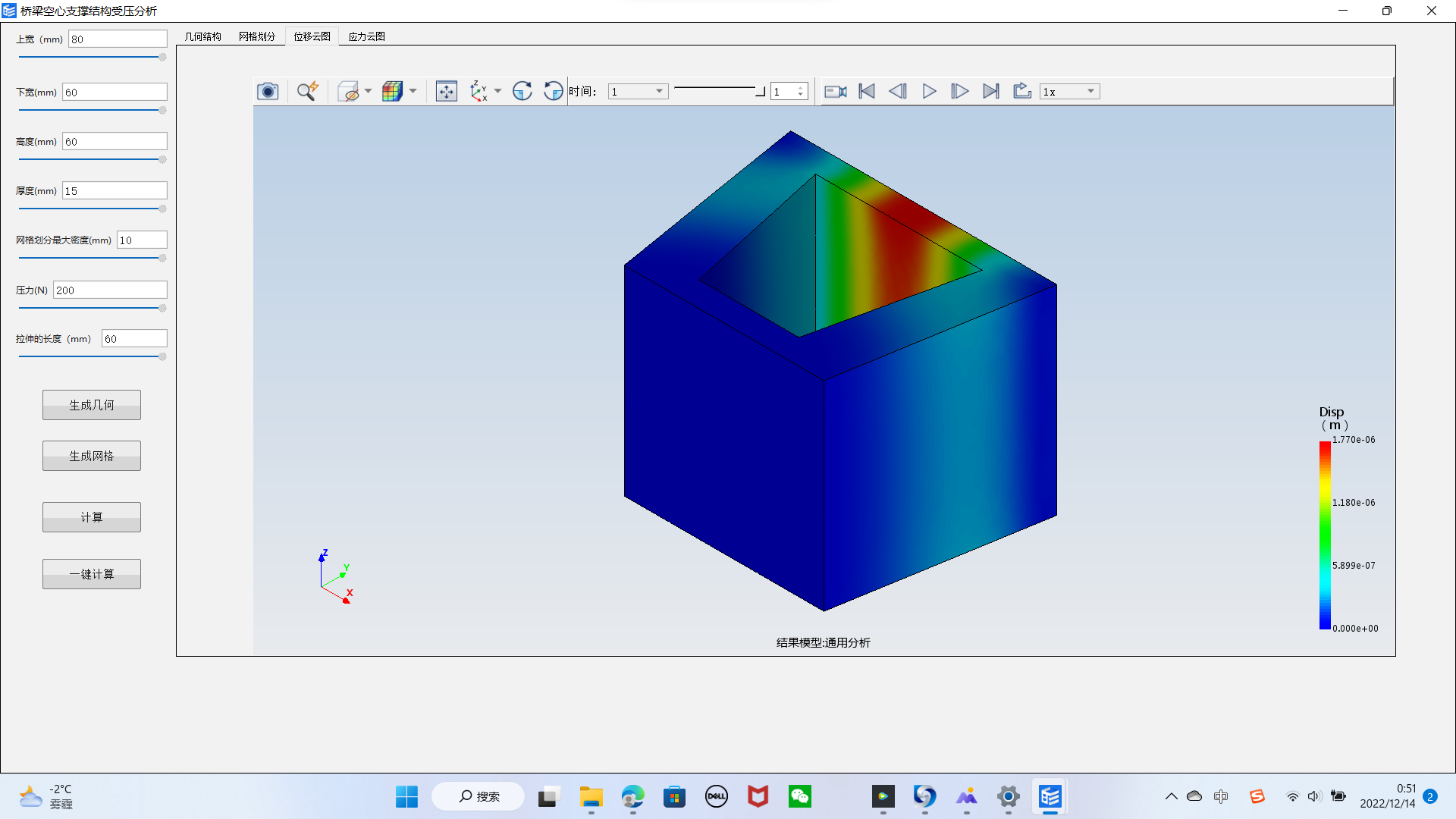
Task: Click the 网格划分最大密度 input field
Action: [142, 240]
